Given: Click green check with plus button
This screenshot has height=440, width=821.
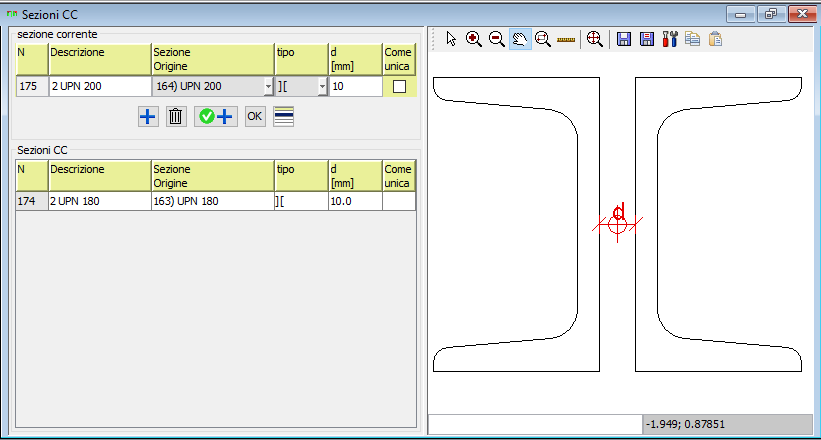Looking at the screenshot, I should [x=216, y=116].
